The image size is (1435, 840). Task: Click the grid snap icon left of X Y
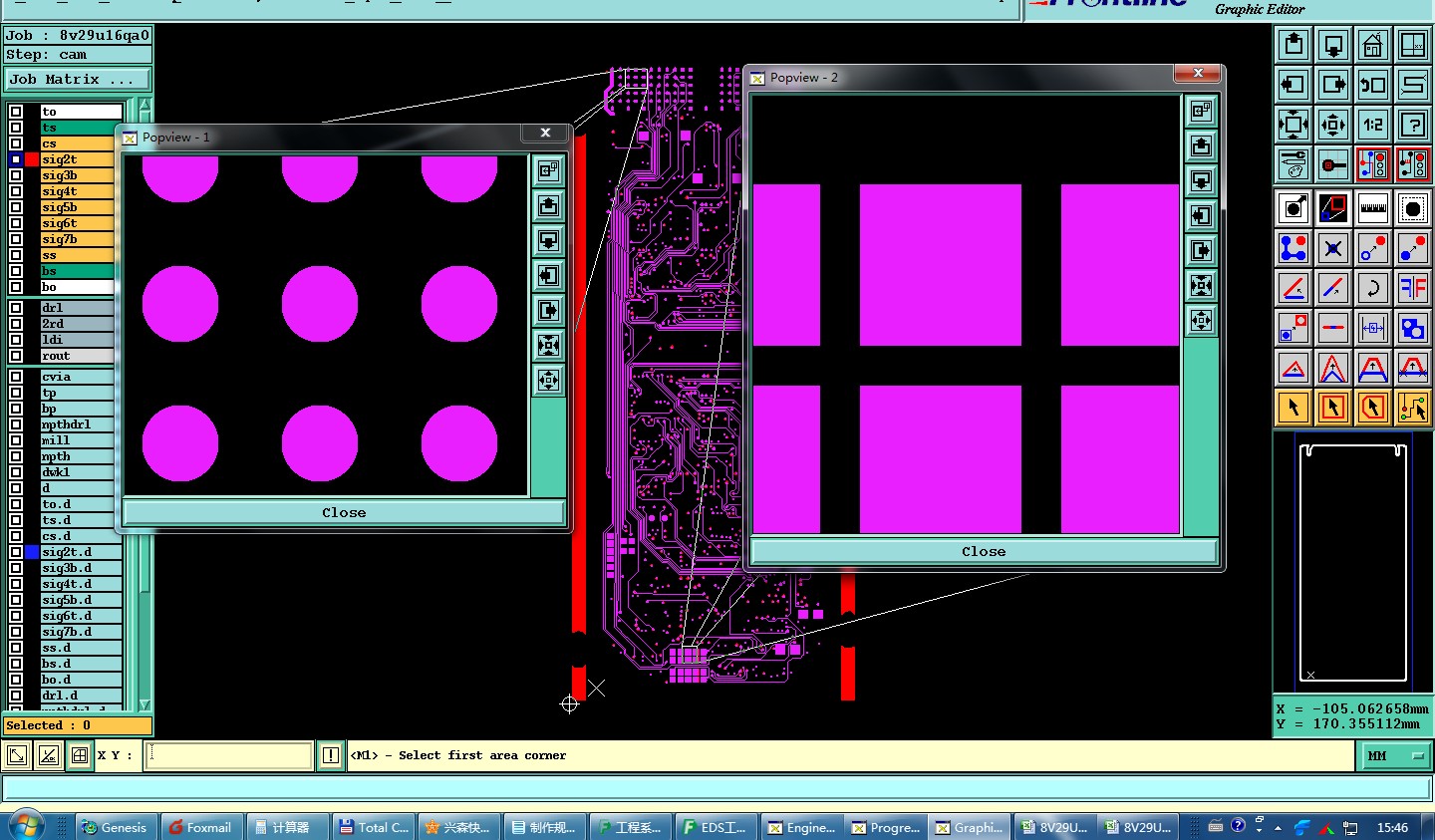[80, 755]
